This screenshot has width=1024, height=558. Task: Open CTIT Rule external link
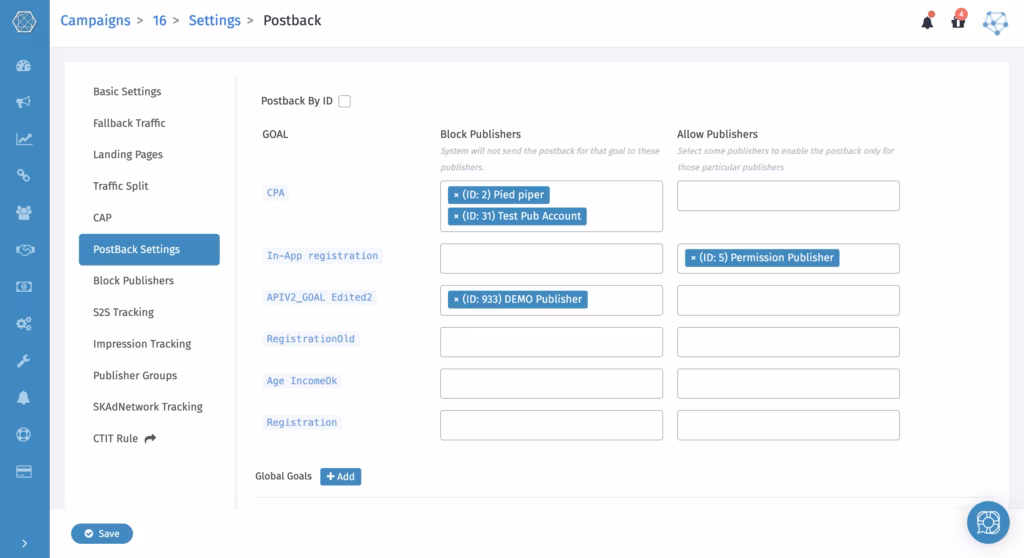[124, 438]
